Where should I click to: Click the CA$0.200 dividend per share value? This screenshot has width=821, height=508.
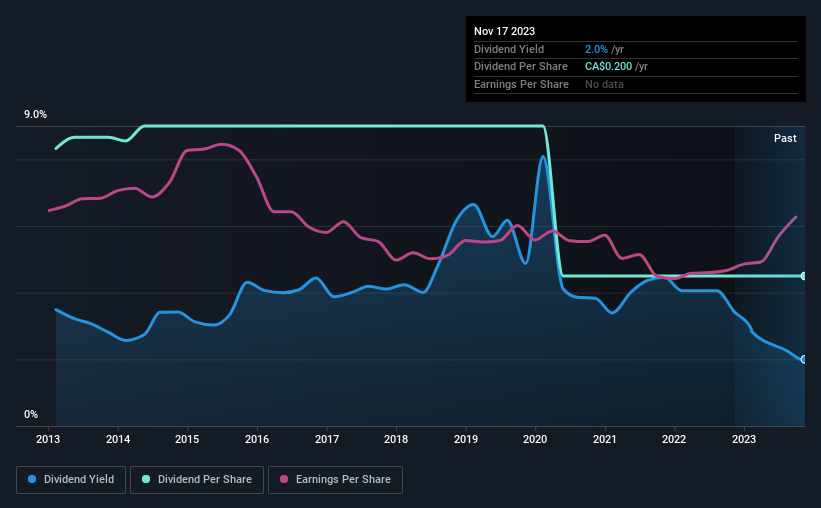608,67
